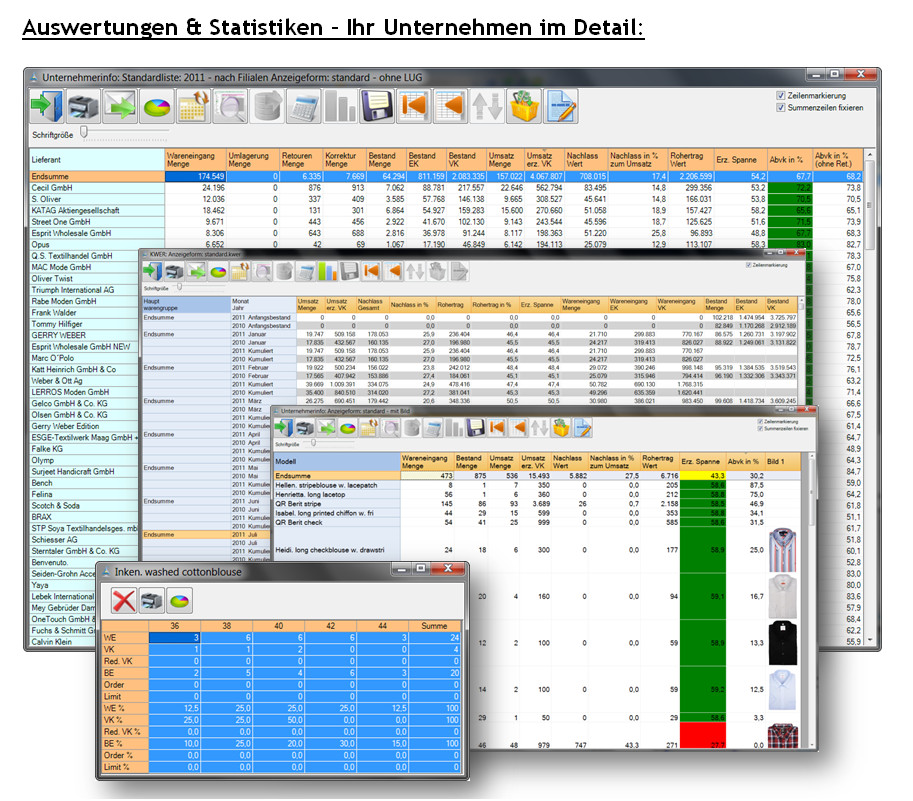Toggle Zeilenmarkierung checkbox in the KWER window
Image resolution: width=913 pixels, height=801 pixels.
tap(748, 266)
